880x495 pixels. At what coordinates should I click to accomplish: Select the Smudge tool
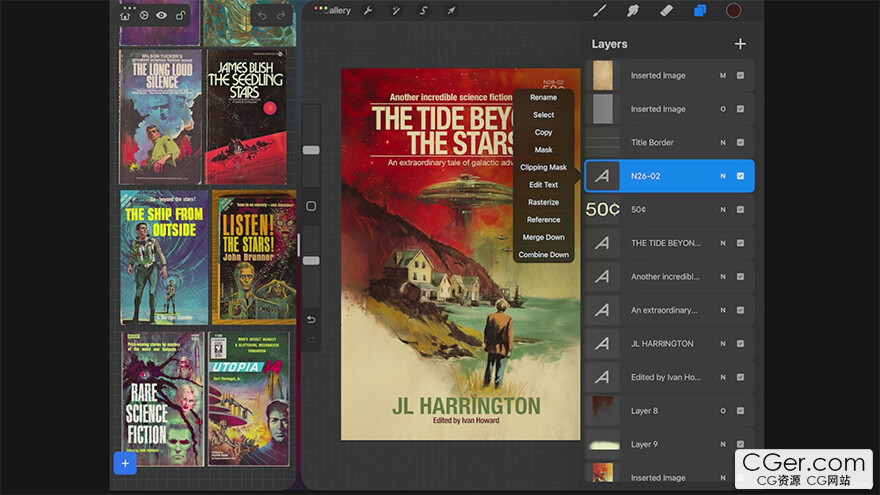point(632,11)
